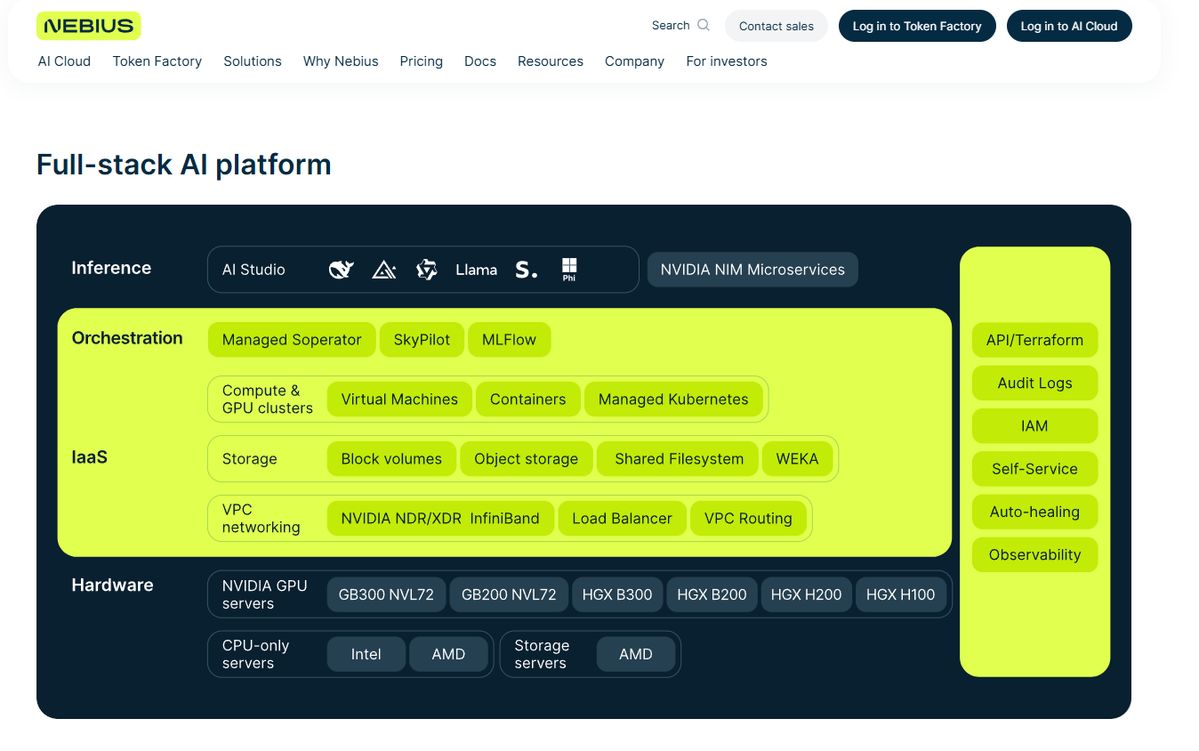Select the HGX H100 chip

click(x=900, y=594)
